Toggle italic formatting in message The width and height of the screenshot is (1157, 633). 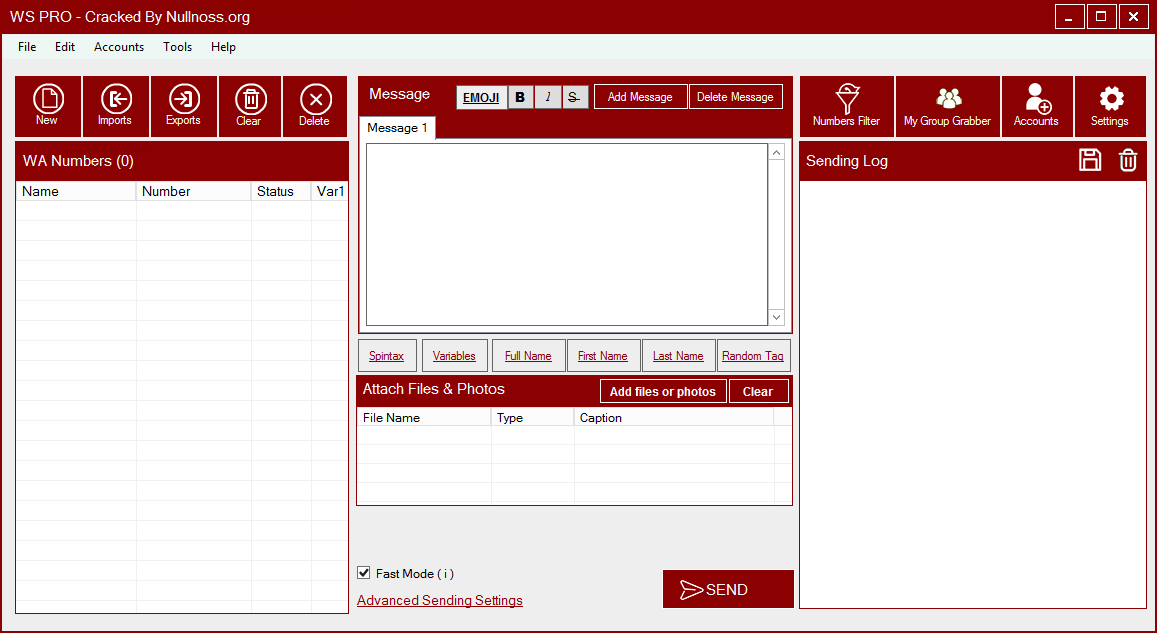548,97
